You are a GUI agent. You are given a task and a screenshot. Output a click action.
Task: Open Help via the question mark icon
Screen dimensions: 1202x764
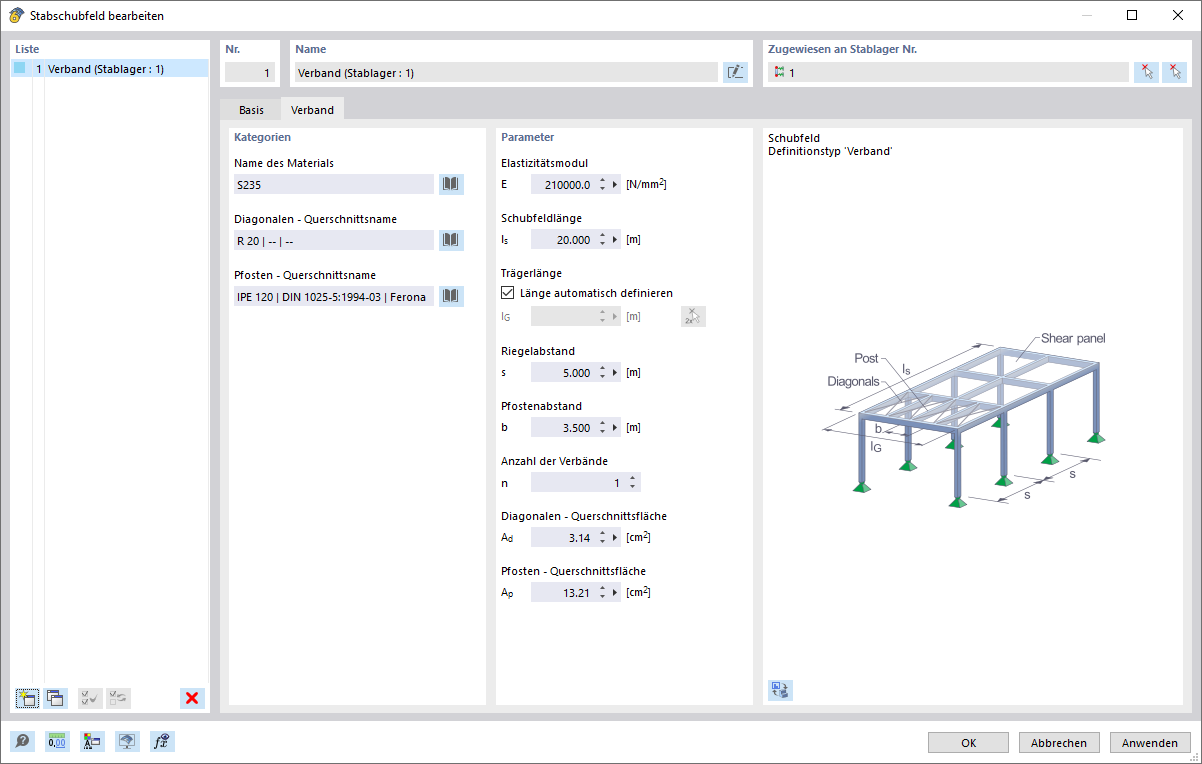20,741
